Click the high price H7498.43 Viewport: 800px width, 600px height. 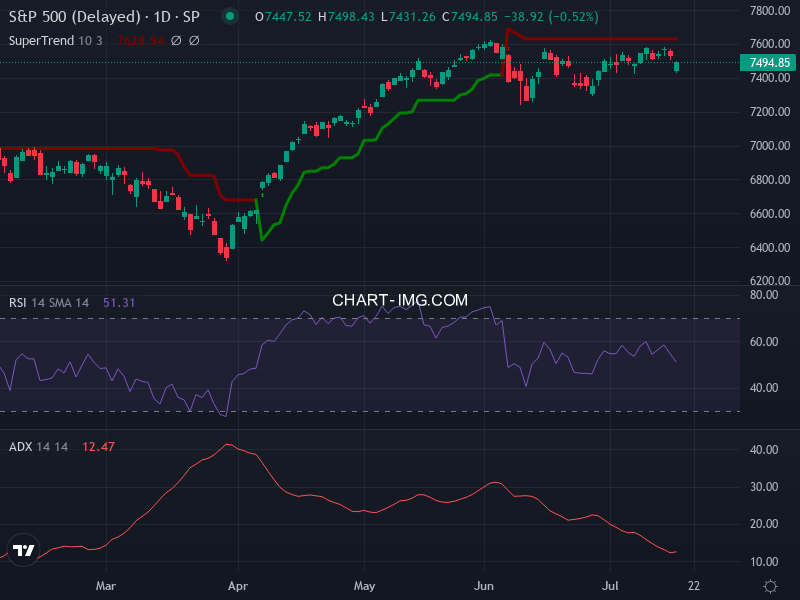(346, 17)
